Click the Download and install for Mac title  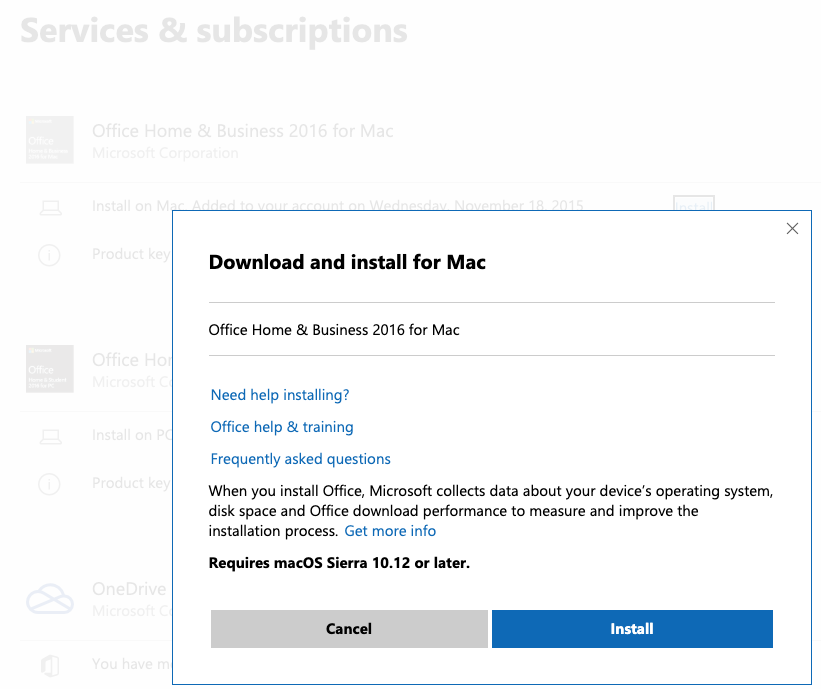[347, 262]
